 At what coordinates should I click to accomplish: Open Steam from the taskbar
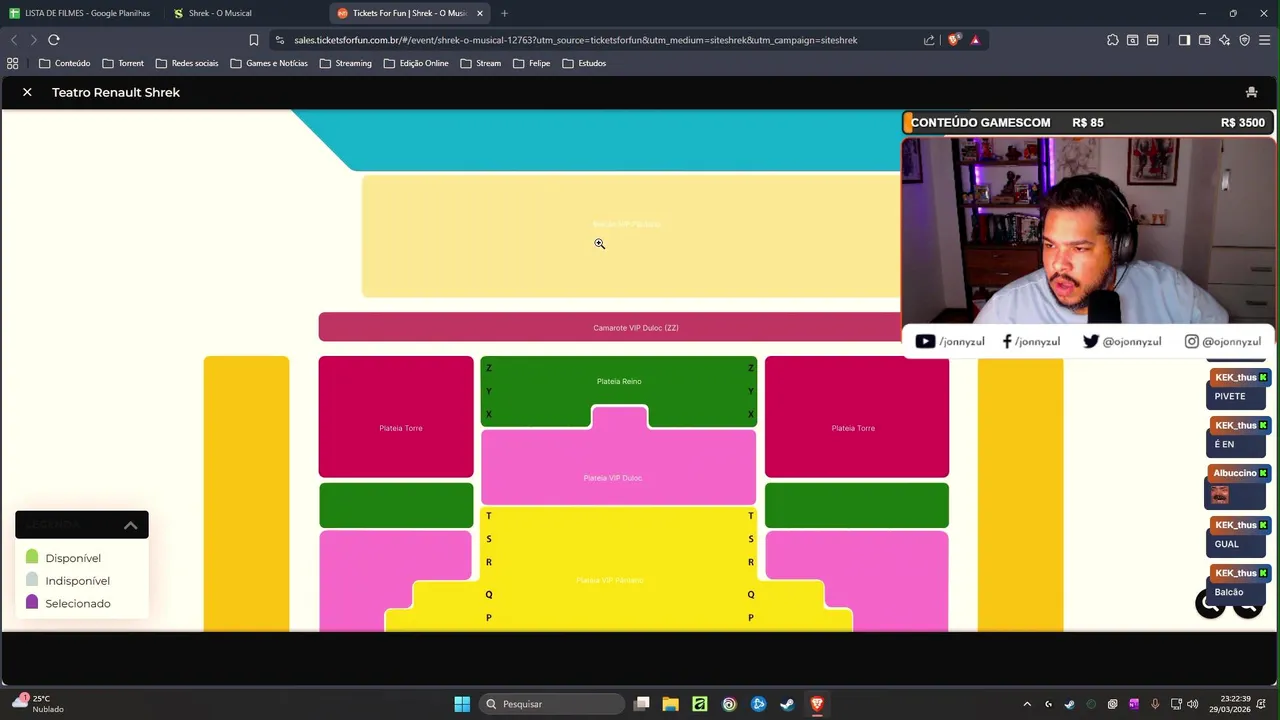coord(787,704)
